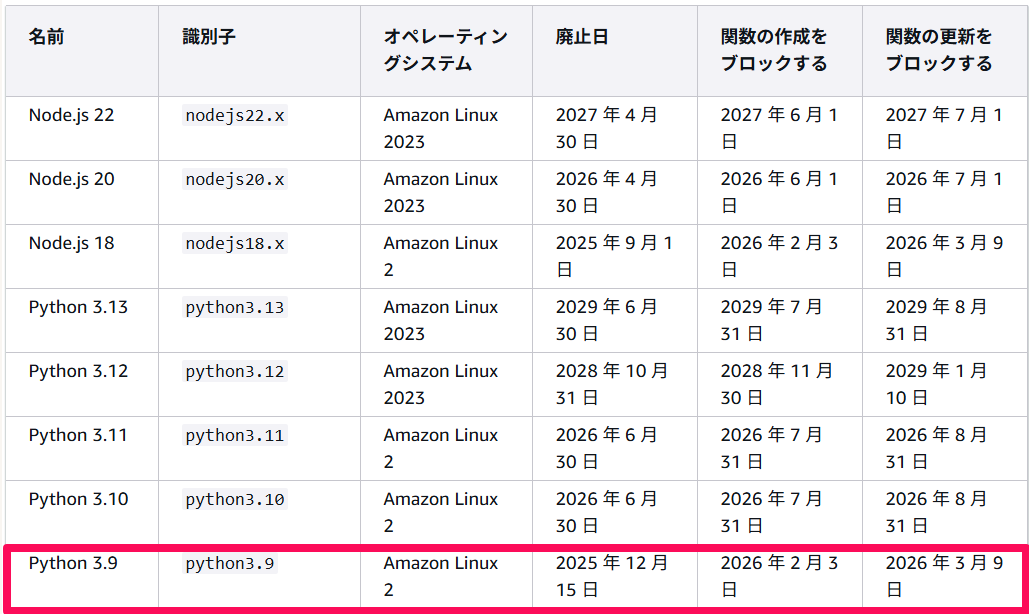Click the nodejs22.x identifier code
The width and height of the screenshot is (1029, 614).
(235, 115)
